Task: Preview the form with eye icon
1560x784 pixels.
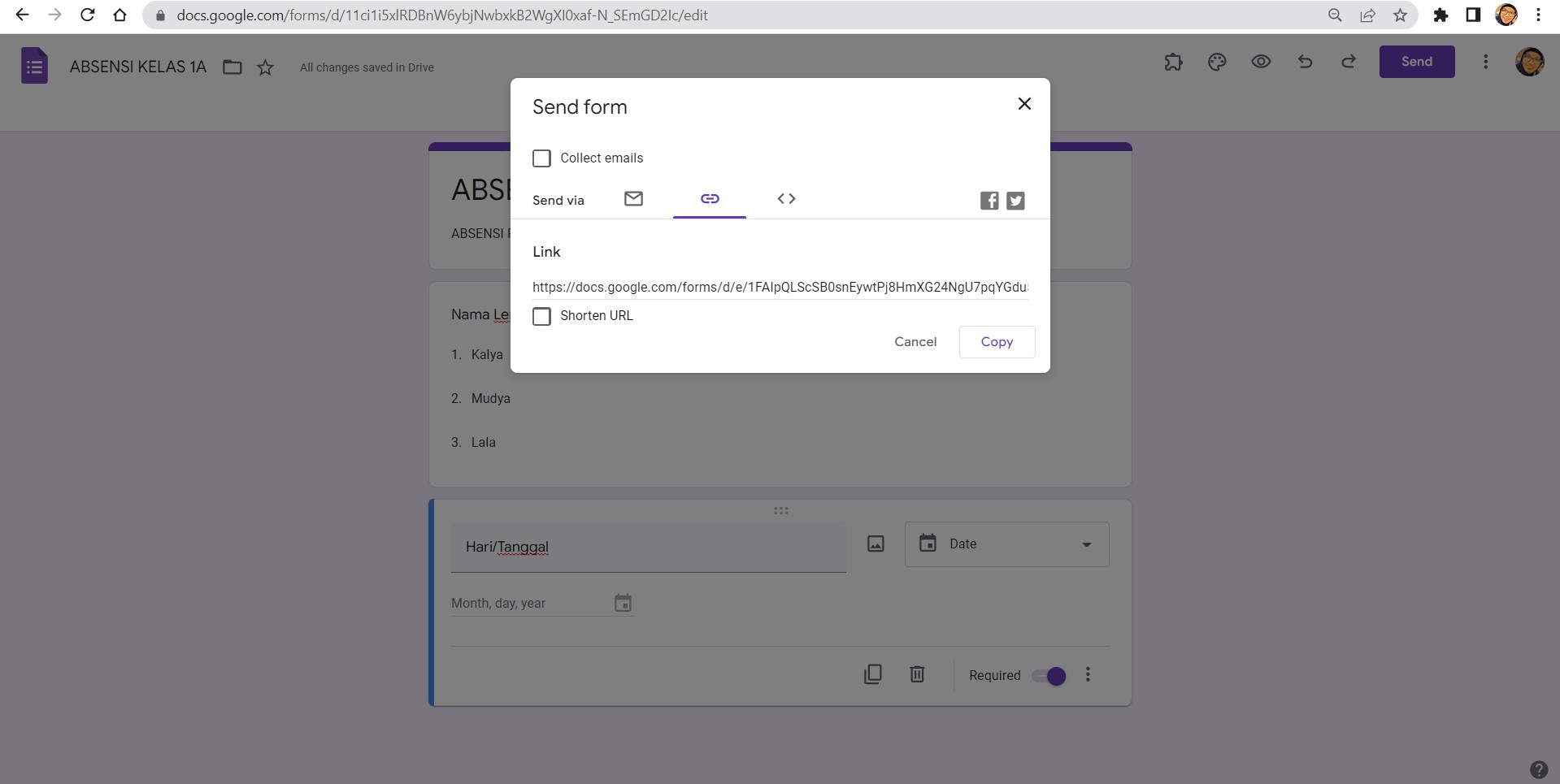Action: tap(1261, 62)
